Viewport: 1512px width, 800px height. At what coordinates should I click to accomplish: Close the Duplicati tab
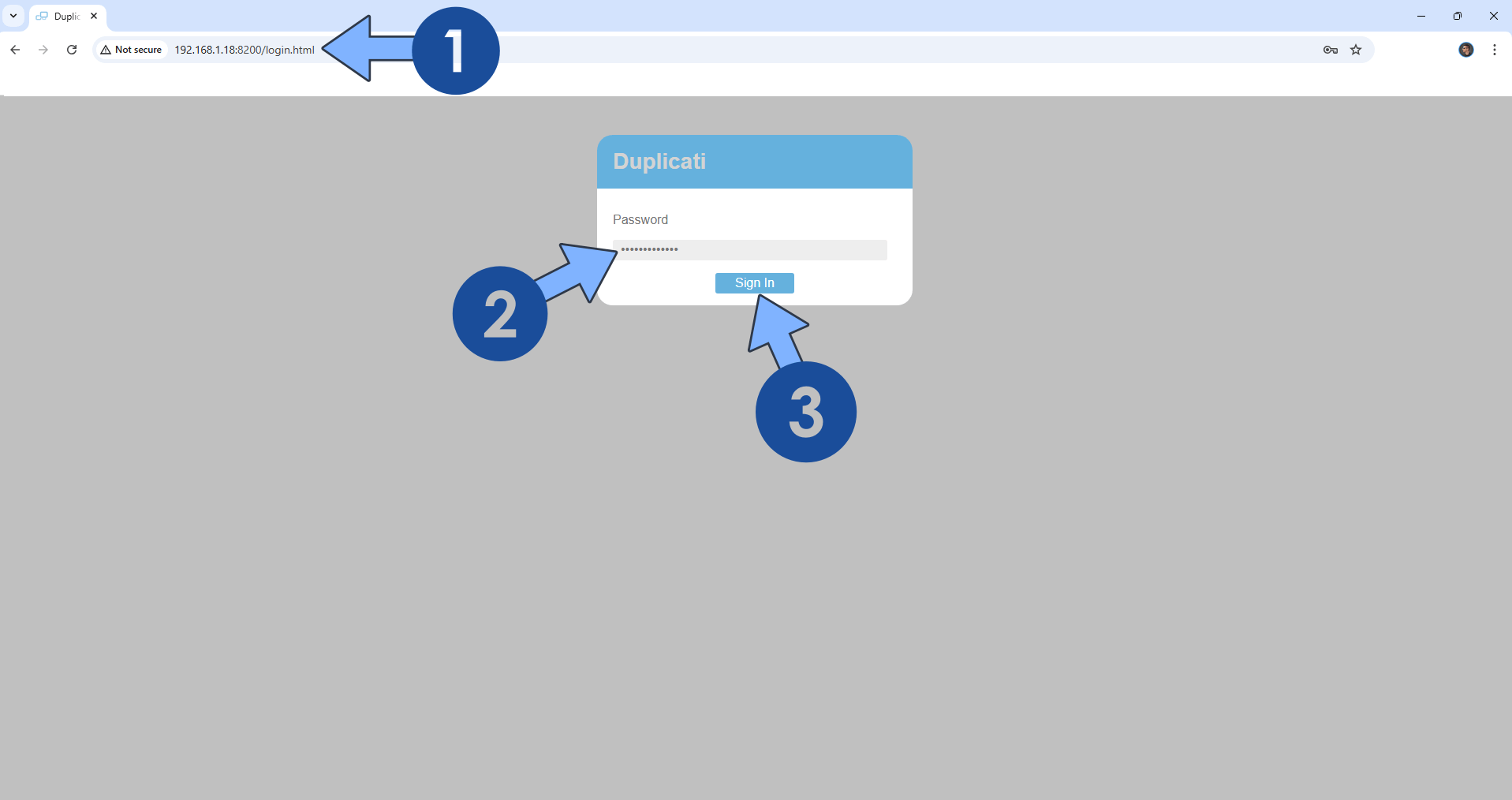(94, 16)
